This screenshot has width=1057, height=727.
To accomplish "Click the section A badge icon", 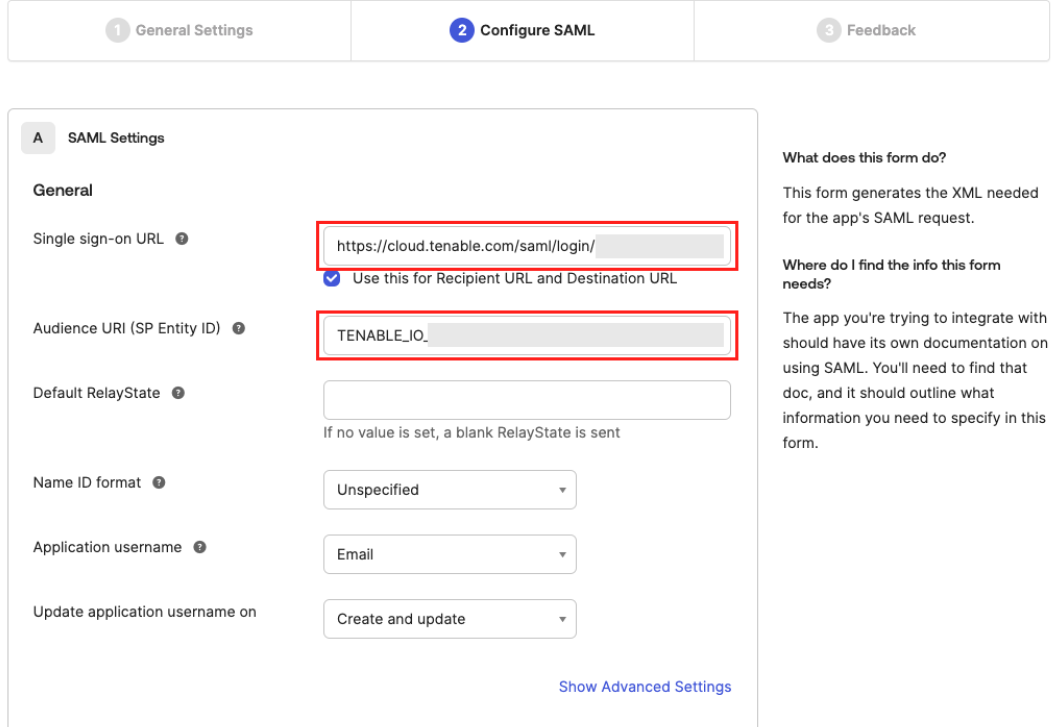I will (x=38, y=138).
